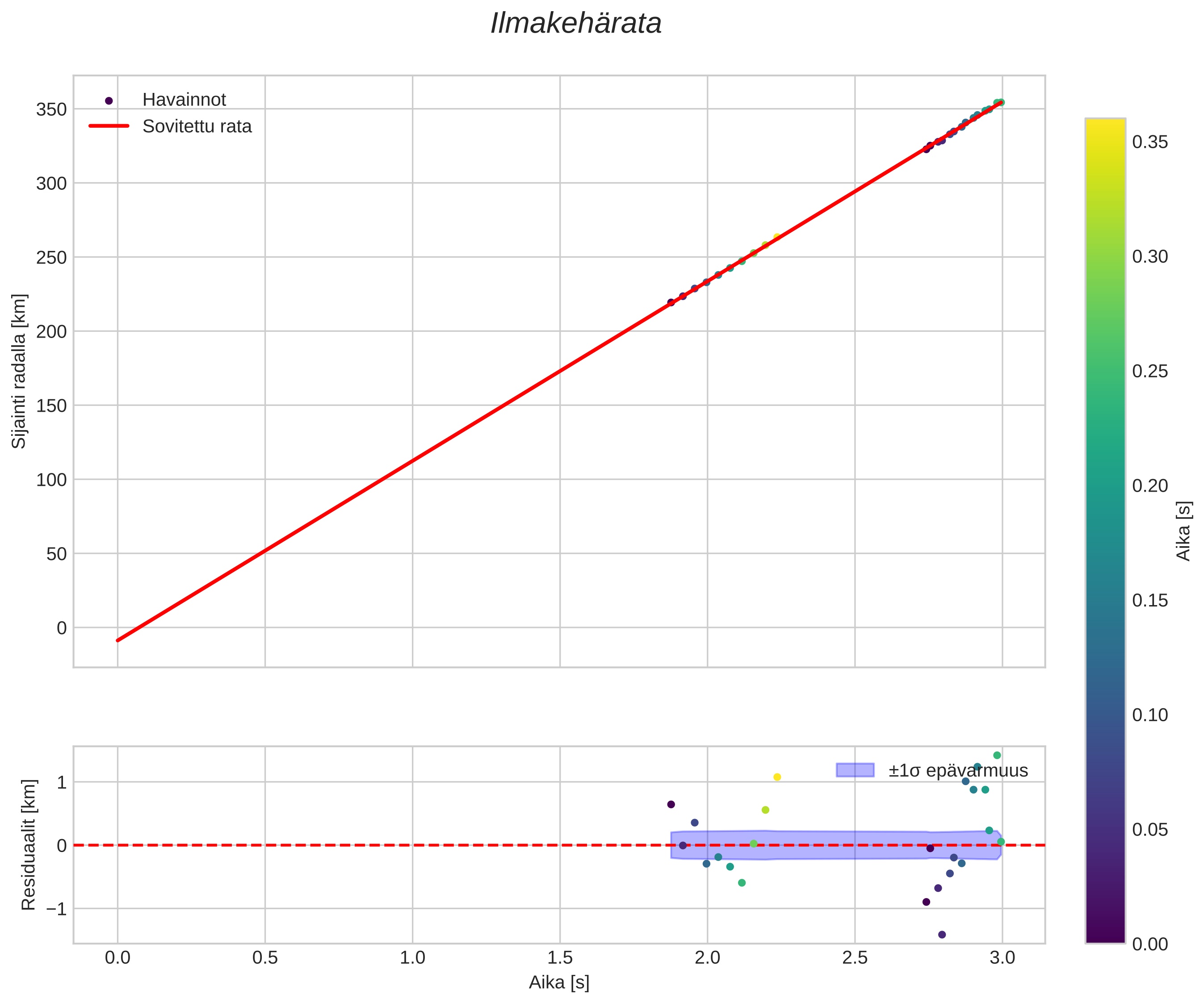
Task: Click the start of the red fitted line
Action: 118,640
